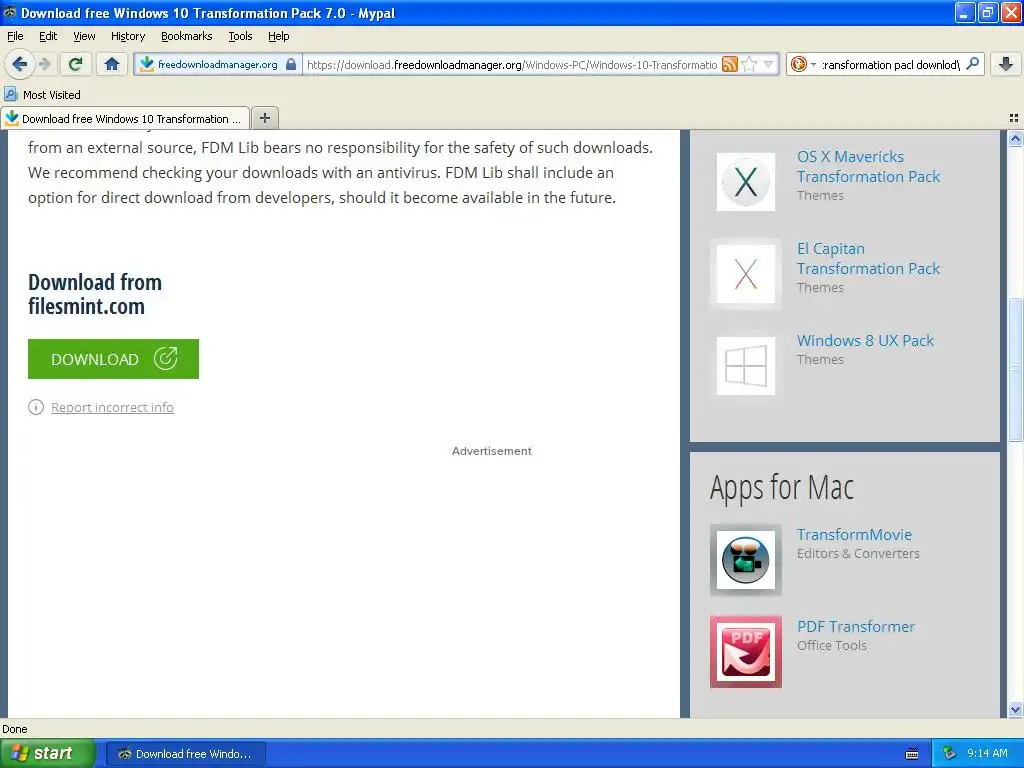Reload the page with the refresh icon

tap(76, 64)
